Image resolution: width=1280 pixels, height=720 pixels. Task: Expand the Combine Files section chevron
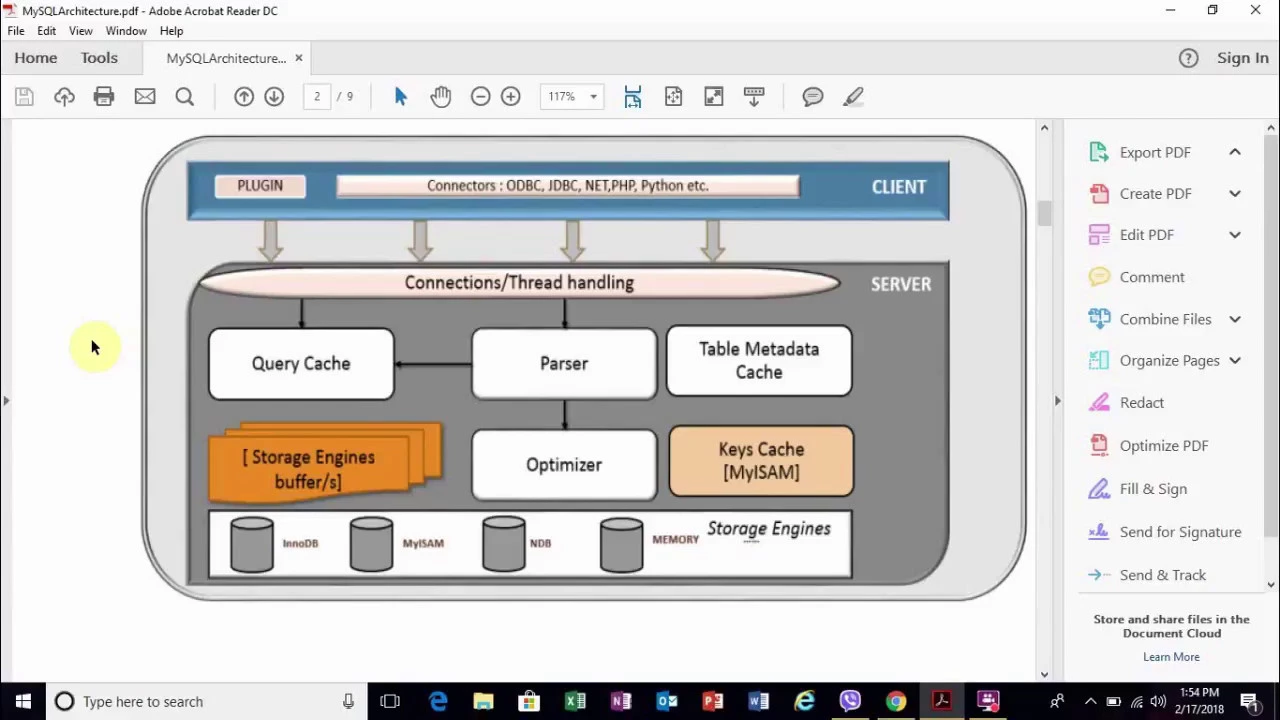(x=1235, y=319)
